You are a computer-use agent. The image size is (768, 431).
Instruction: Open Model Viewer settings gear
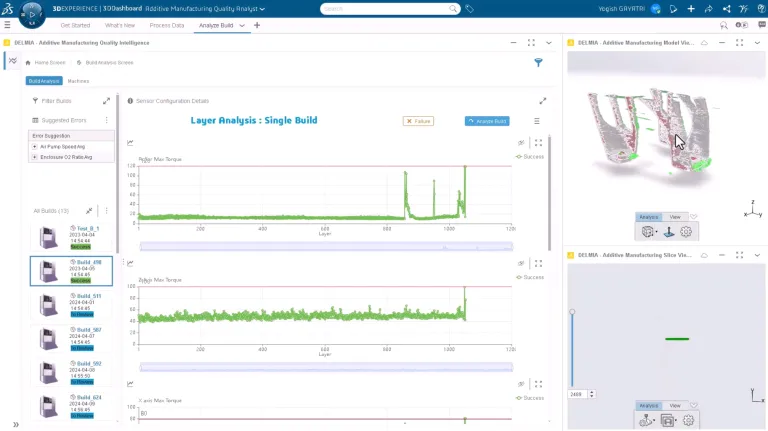[686, 232]
